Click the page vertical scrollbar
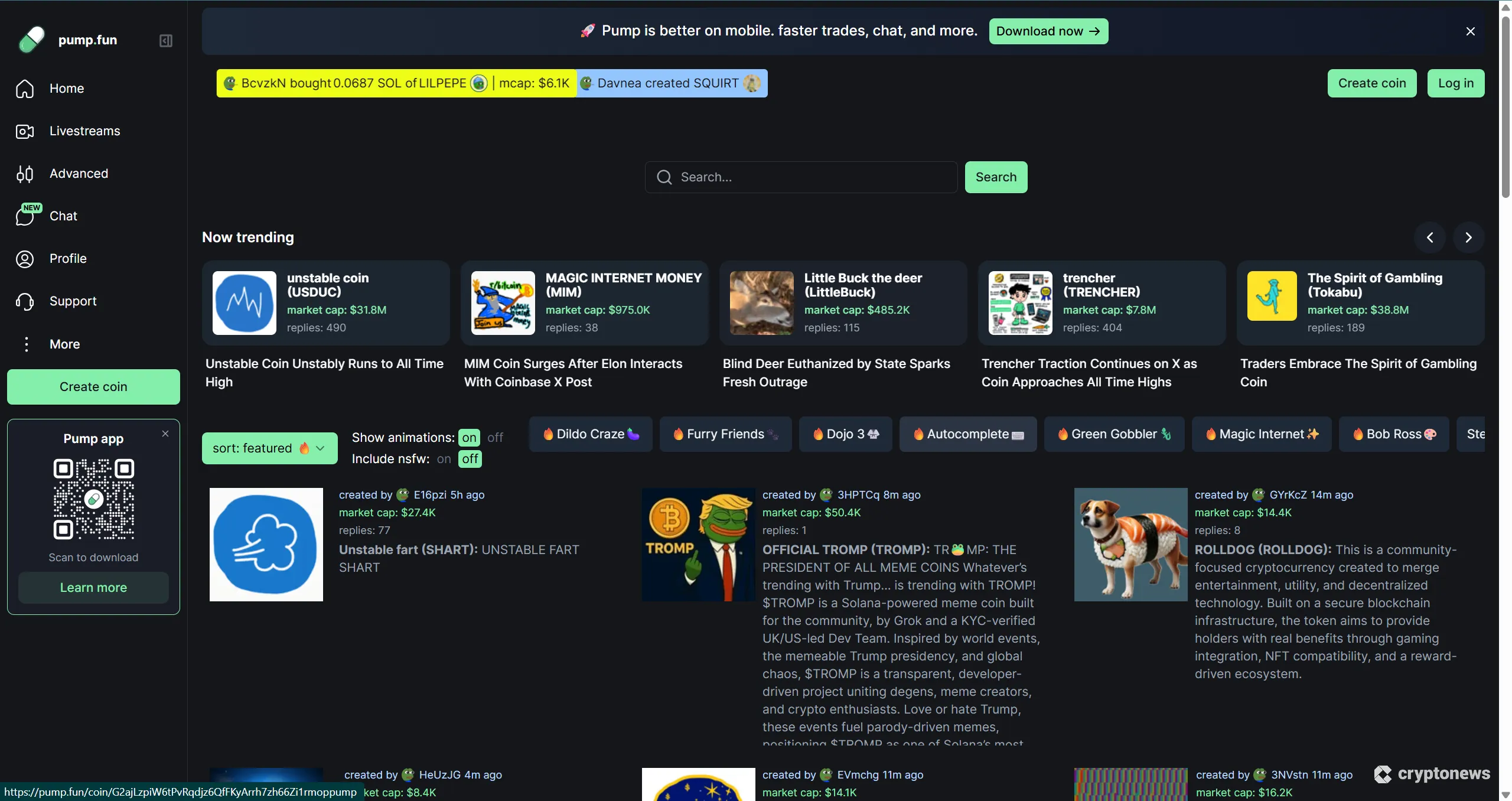 click(1506, 106)
